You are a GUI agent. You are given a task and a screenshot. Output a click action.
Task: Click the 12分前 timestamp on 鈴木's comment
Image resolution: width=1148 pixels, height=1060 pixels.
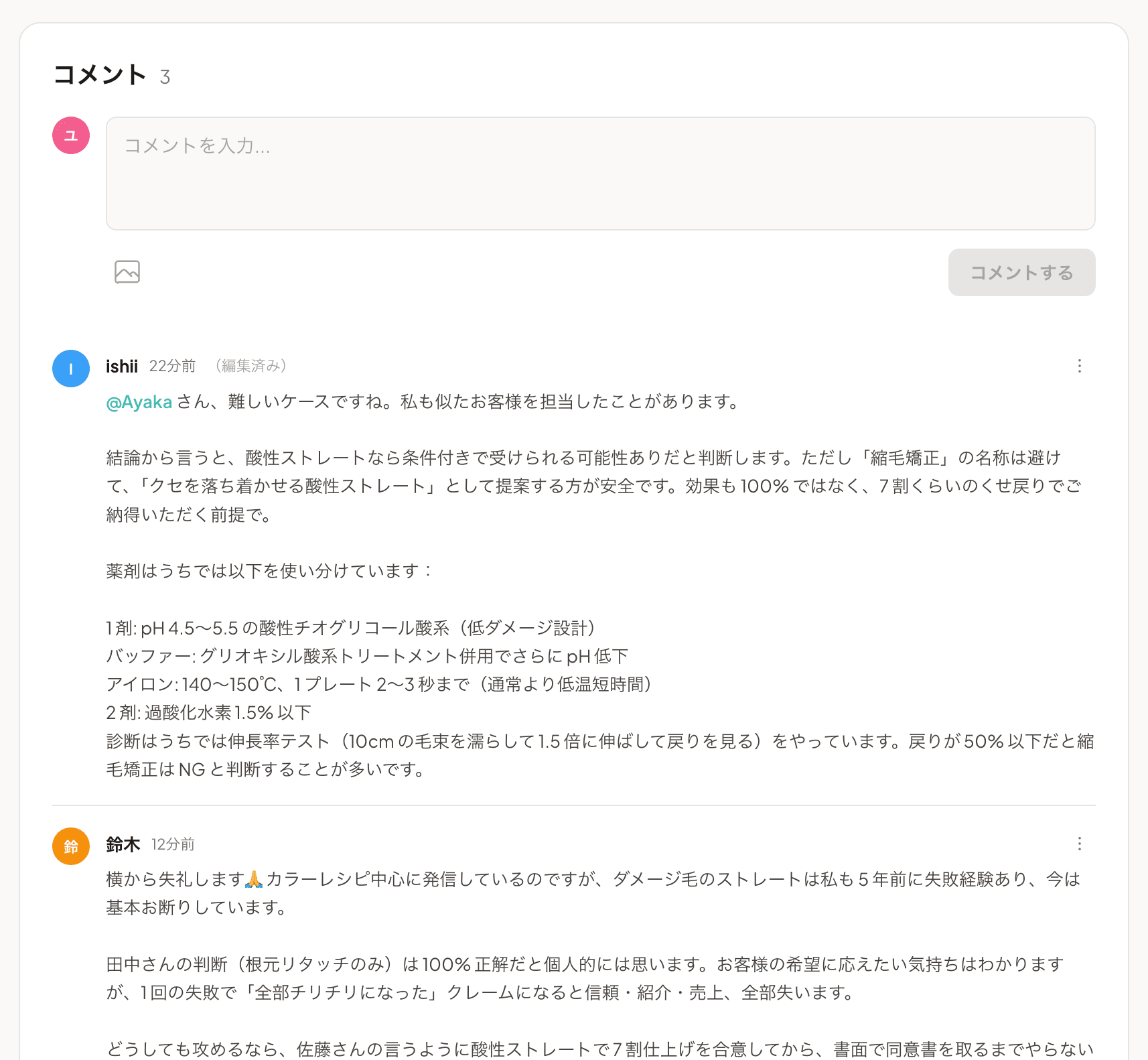click(x=173, y=844)
